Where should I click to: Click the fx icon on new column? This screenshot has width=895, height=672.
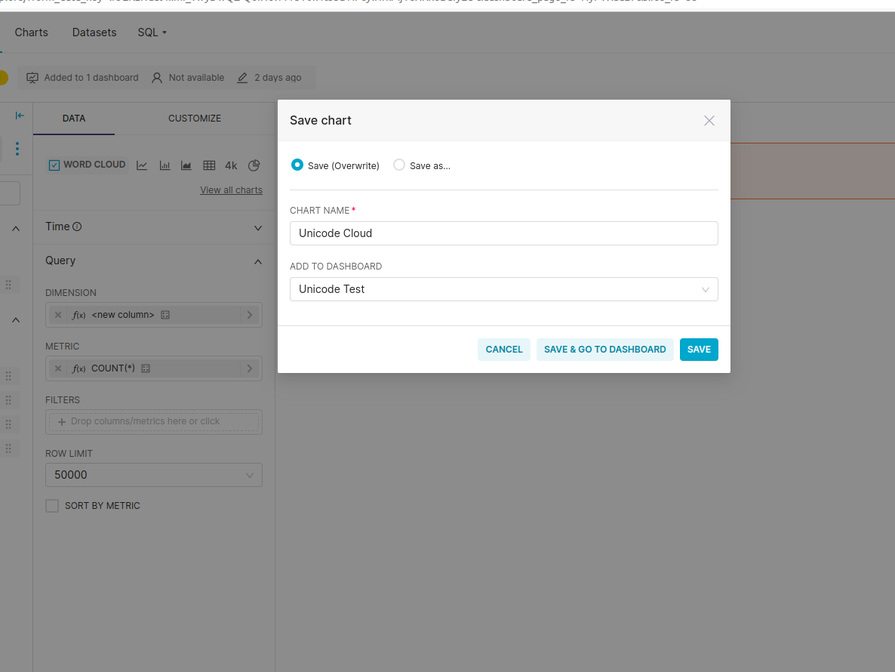pos(79,315)
